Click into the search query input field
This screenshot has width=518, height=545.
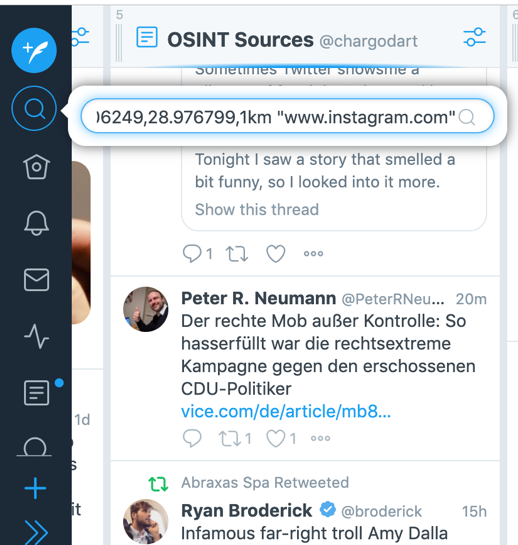[276, 117]
